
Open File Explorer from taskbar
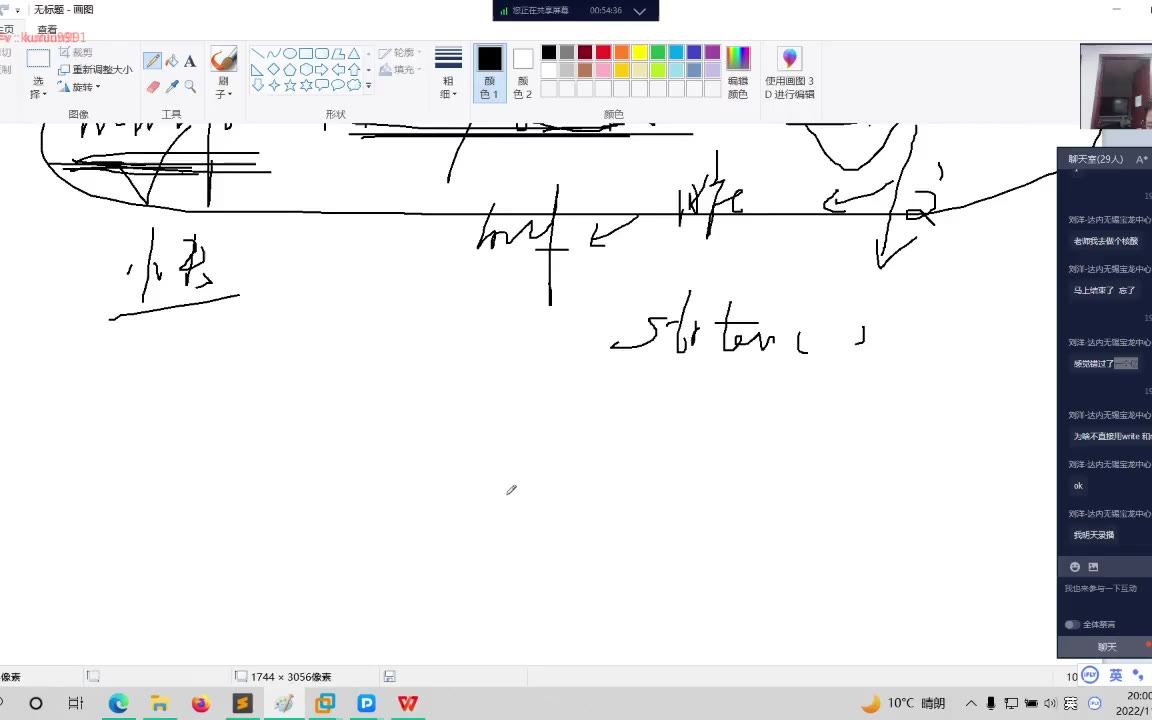[159, 703]
